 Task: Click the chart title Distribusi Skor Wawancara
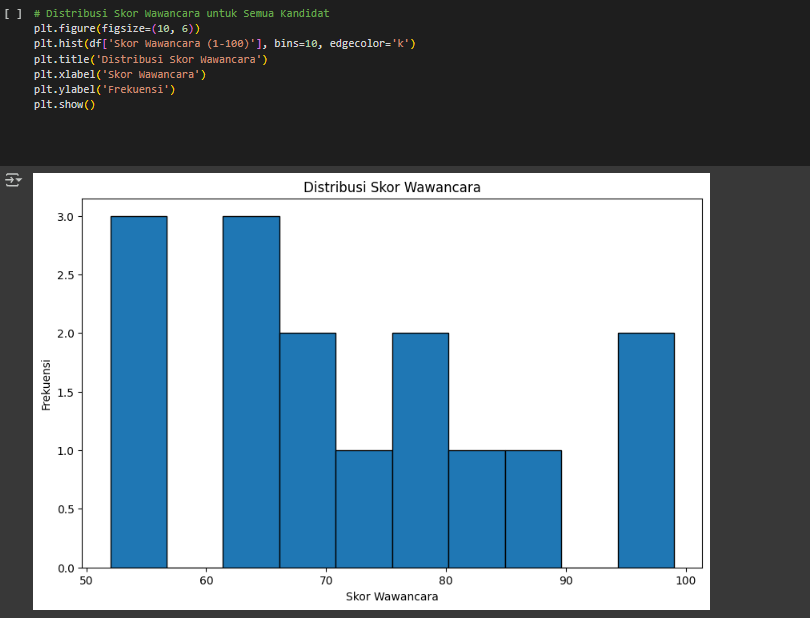385,188
